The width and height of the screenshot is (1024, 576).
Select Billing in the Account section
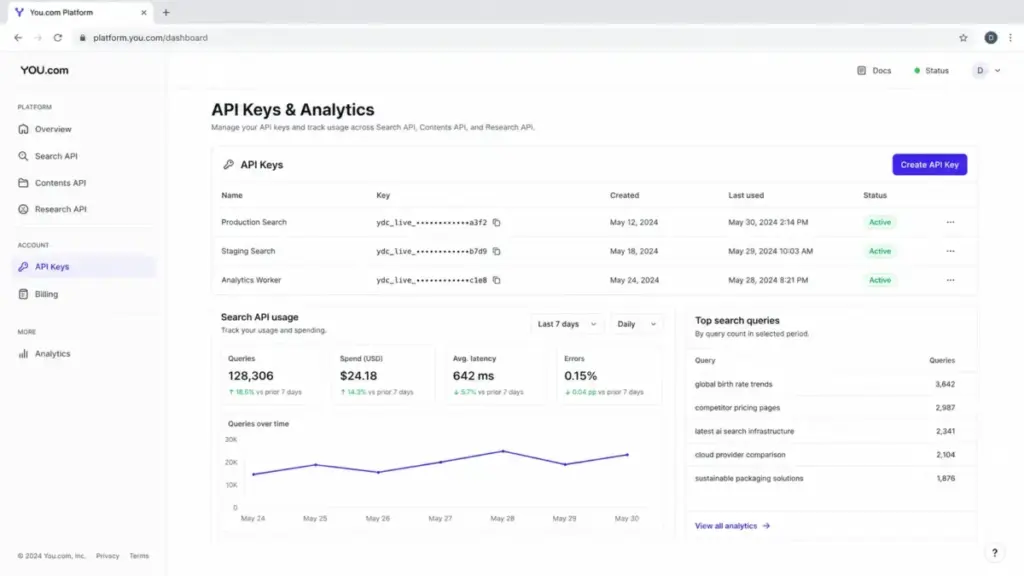tap(46, 294)
